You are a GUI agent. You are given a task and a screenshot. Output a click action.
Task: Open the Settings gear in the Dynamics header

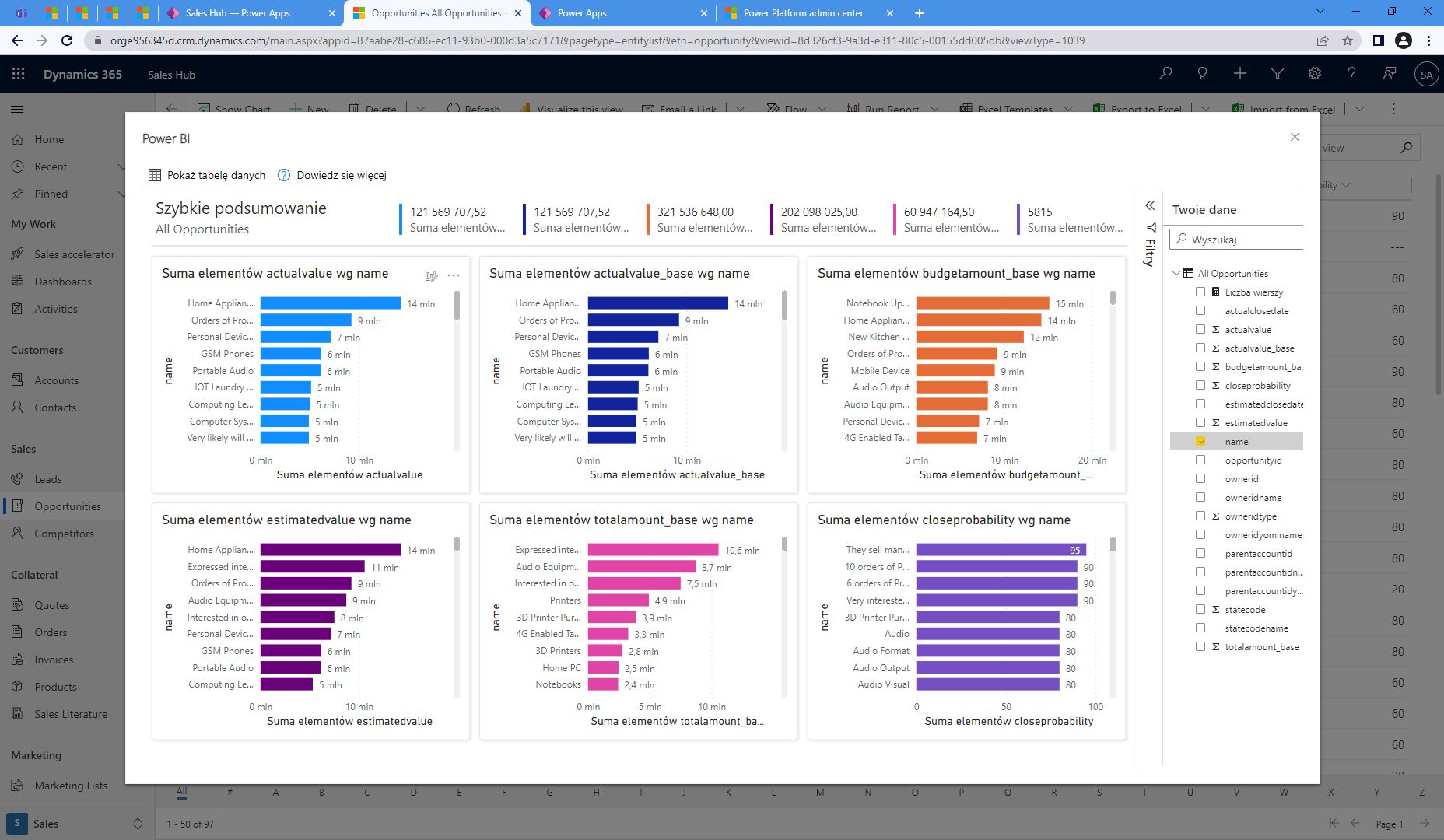(x=1314, y=73)
